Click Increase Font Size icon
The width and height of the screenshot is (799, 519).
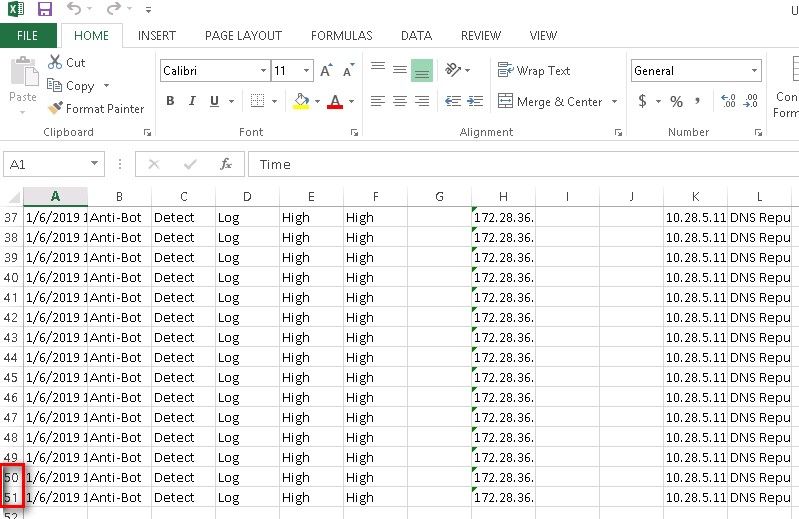click(x=326, y=71)
